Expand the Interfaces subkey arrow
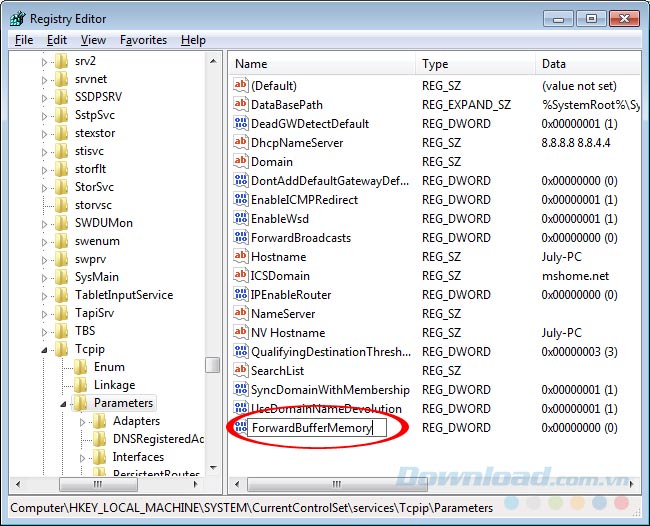The width and height of the screenshot is (650, 526). [83, 458]
